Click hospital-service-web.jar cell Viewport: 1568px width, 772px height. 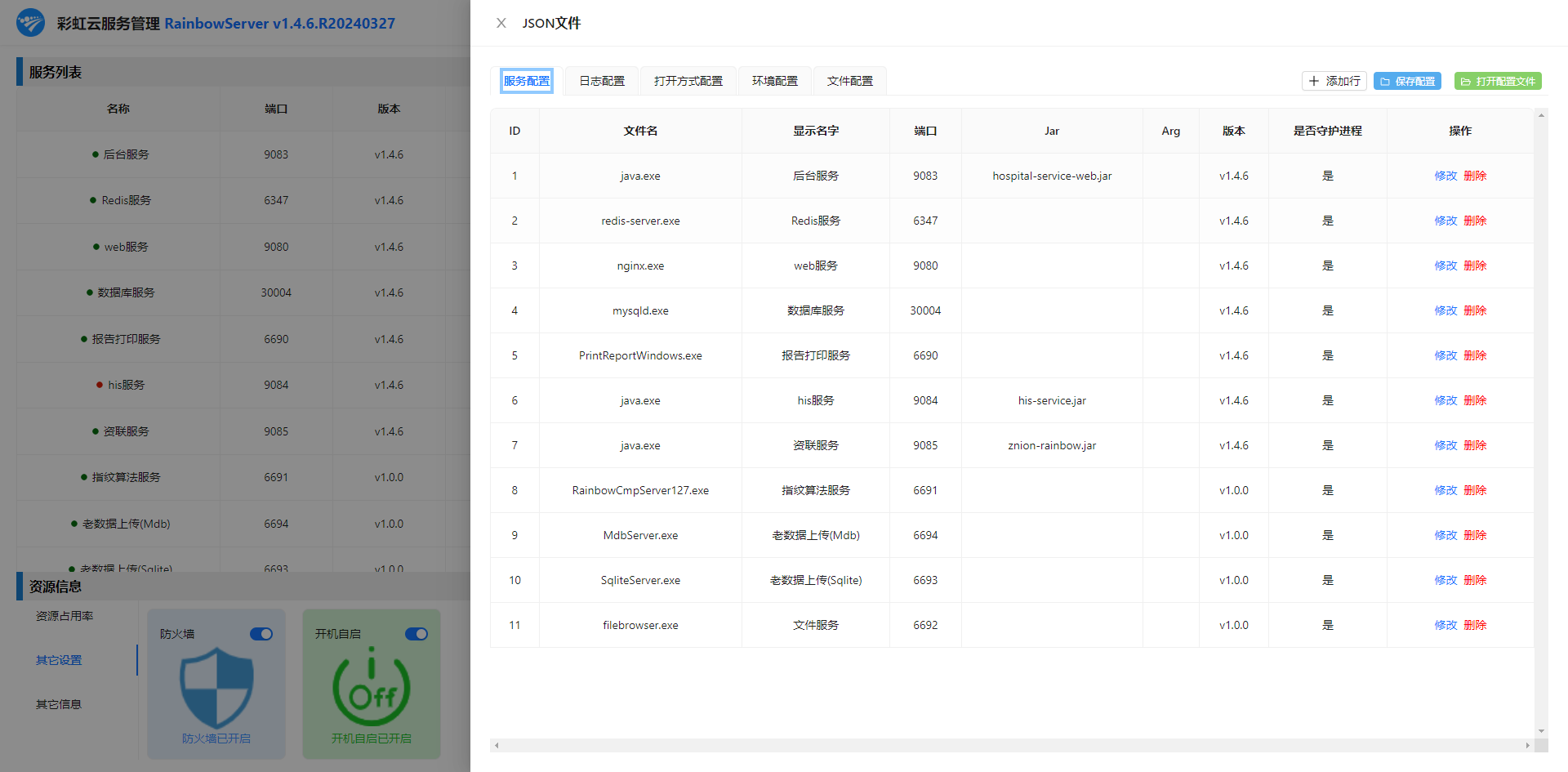tap(1052, 176)
